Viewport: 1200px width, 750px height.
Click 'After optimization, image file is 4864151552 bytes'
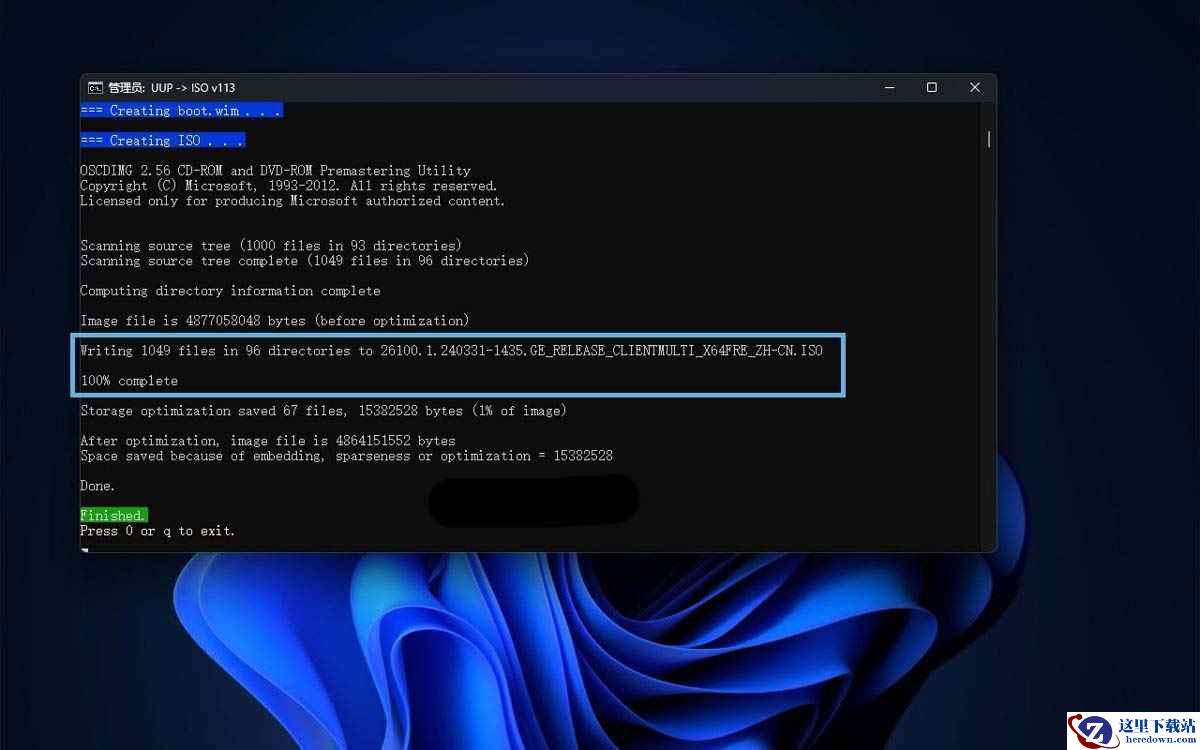[267, 441]
